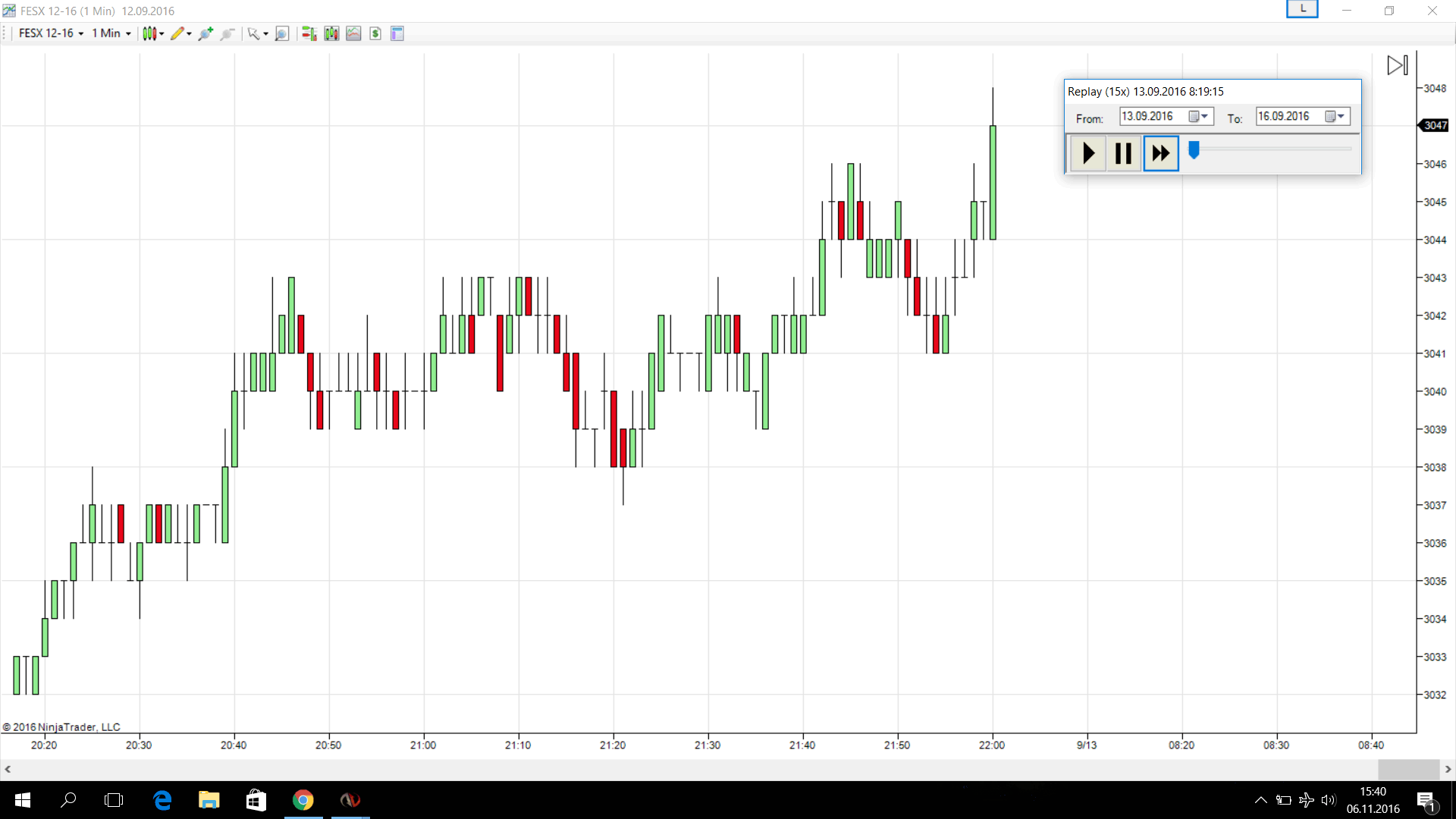Select the pencil drawing tools icon
Image resolution: width=1456 pixels, height=819 pixels.
177,33
